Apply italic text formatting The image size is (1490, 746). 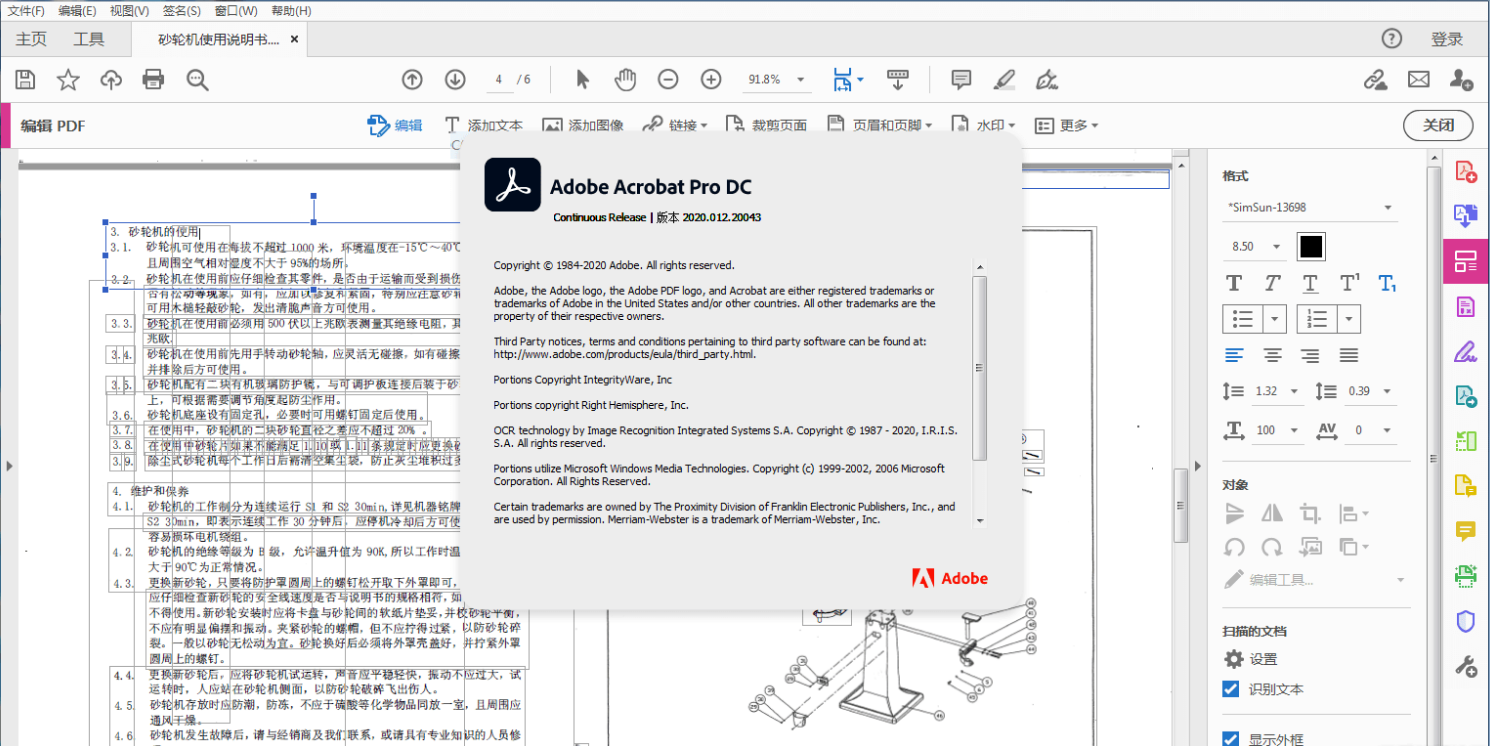click(x=1272, y=283)
